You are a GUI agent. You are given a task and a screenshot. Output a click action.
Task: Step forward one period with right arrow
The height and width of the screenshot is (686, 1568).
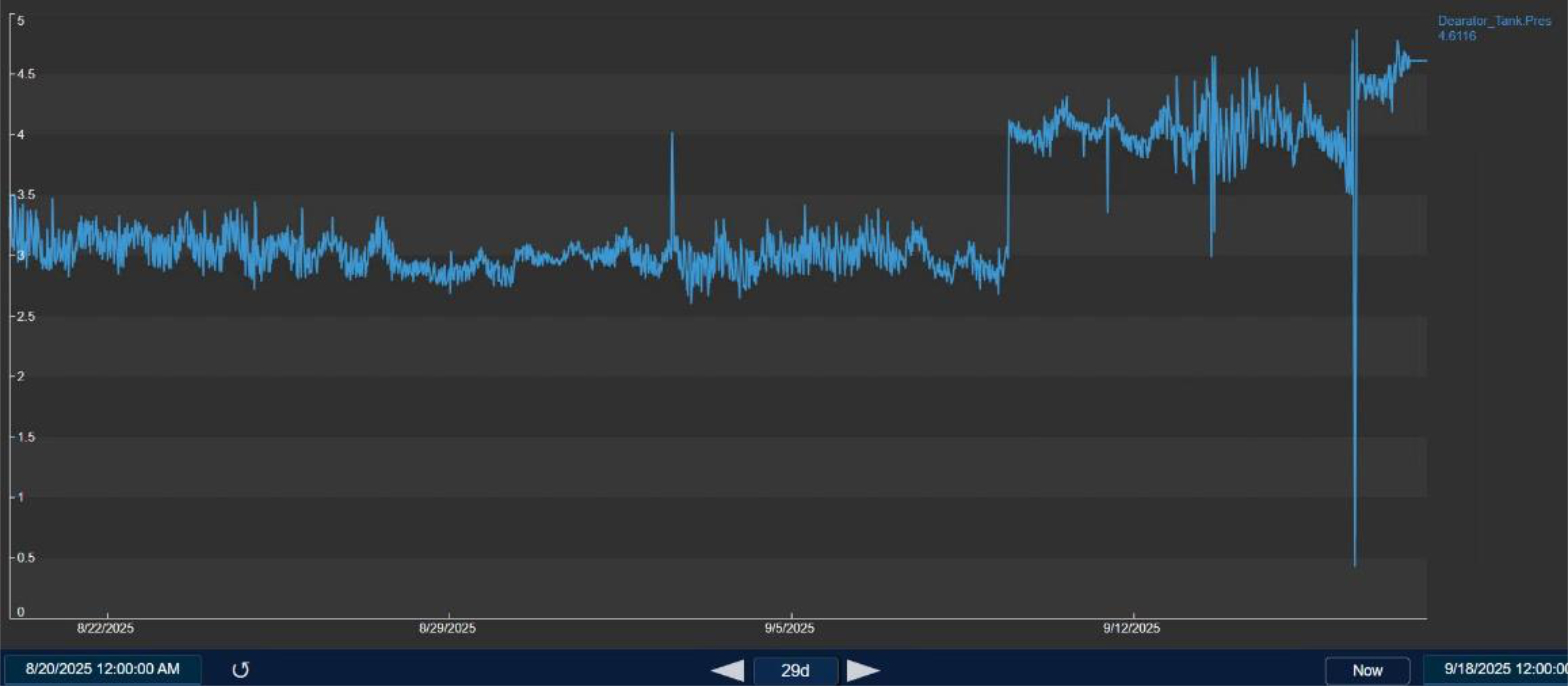click(863, 670)
